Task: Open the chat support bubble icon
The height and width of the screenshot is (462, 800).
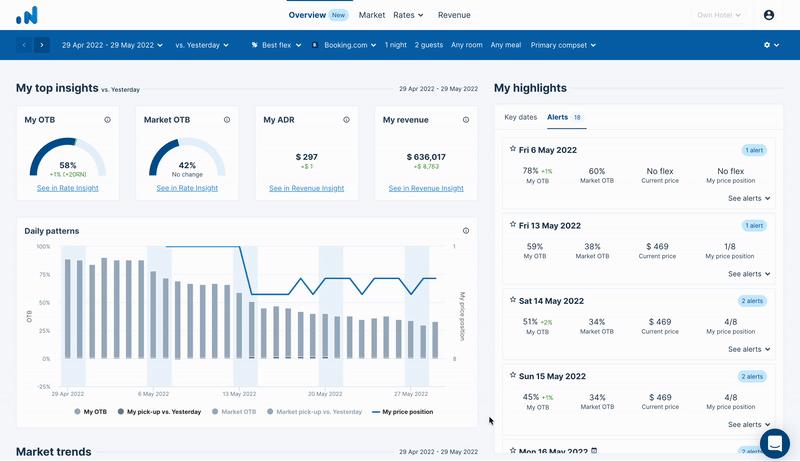Action: click(774, 443)
